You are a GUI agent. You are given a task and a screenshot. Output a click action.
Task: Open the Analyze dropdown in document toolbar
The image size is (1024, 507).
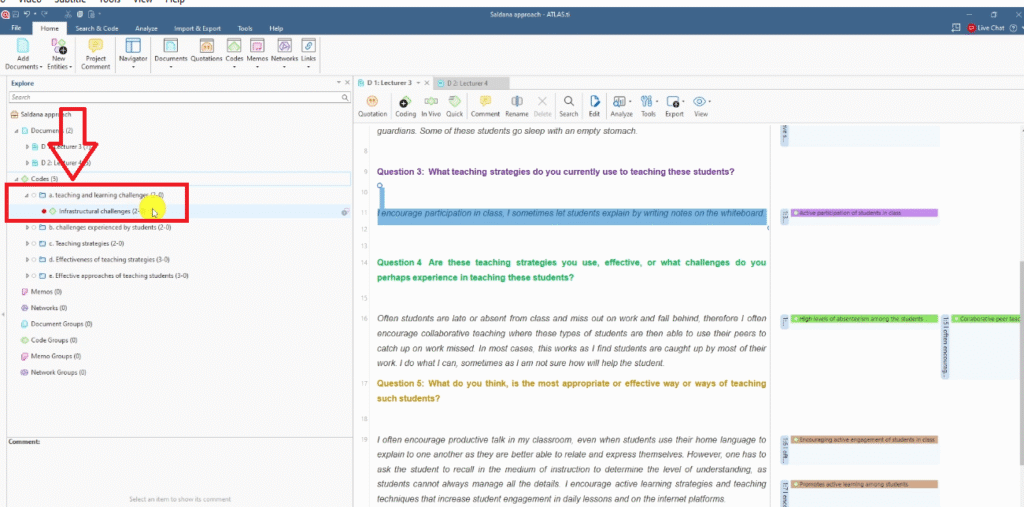pos(620,105)
